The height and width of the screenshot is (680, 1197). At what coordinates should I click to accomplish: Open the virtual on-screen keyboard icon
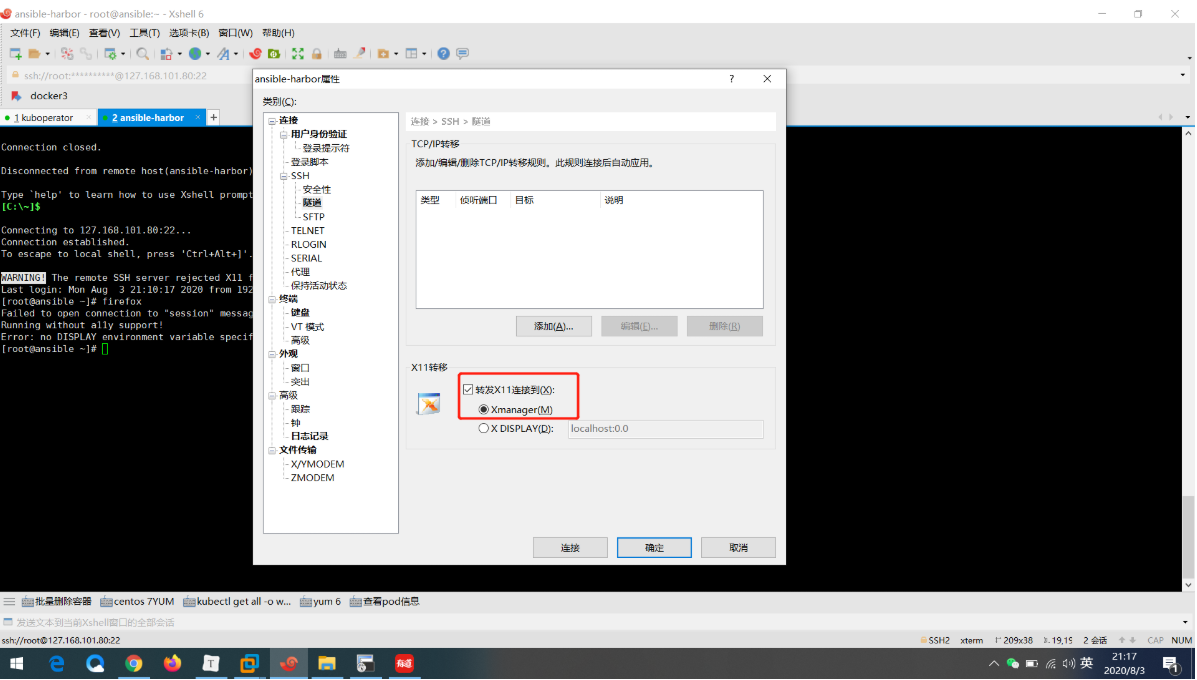(340, 54)
